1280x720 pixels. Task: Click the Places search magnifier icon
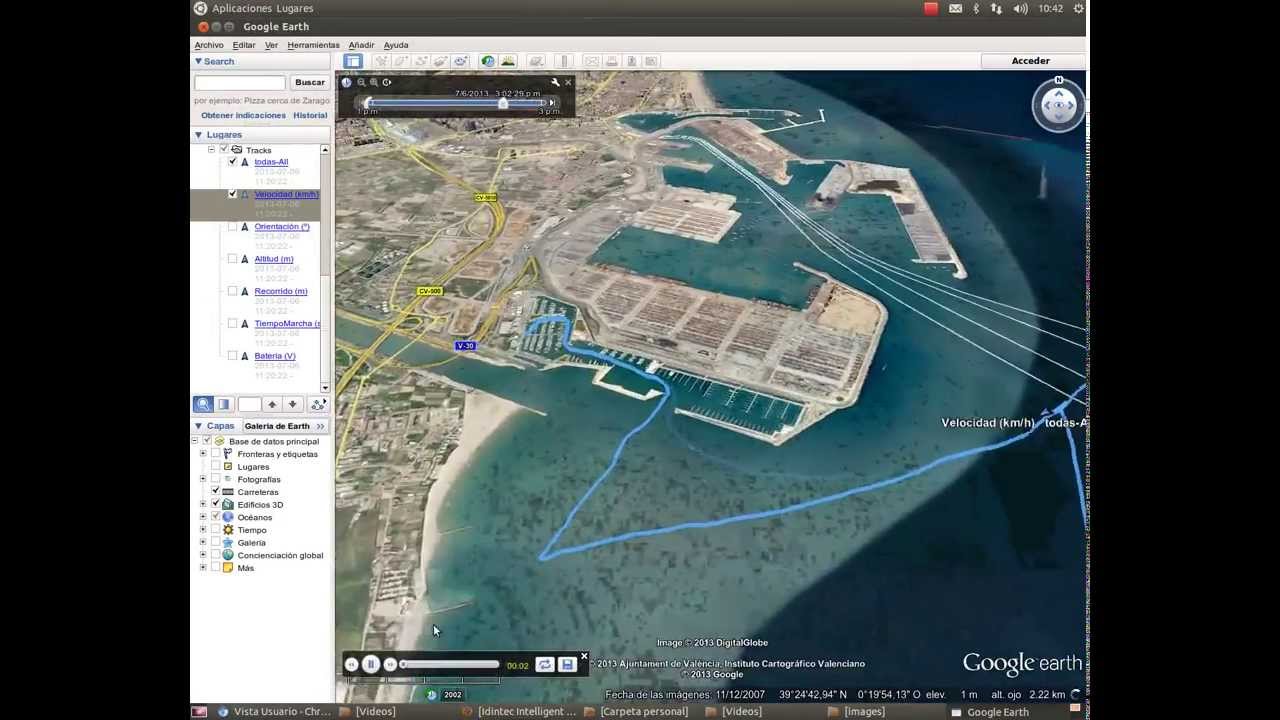coord(203,404)
